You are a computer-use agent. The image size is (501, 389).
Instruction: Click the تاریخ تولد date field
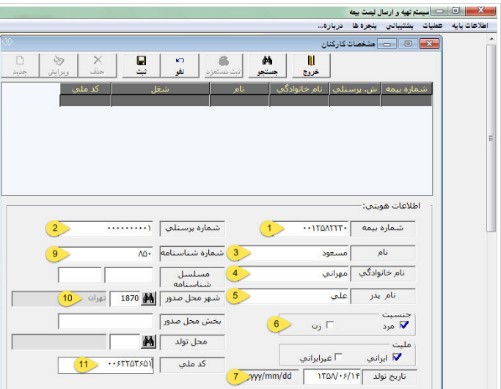[332, 376]
